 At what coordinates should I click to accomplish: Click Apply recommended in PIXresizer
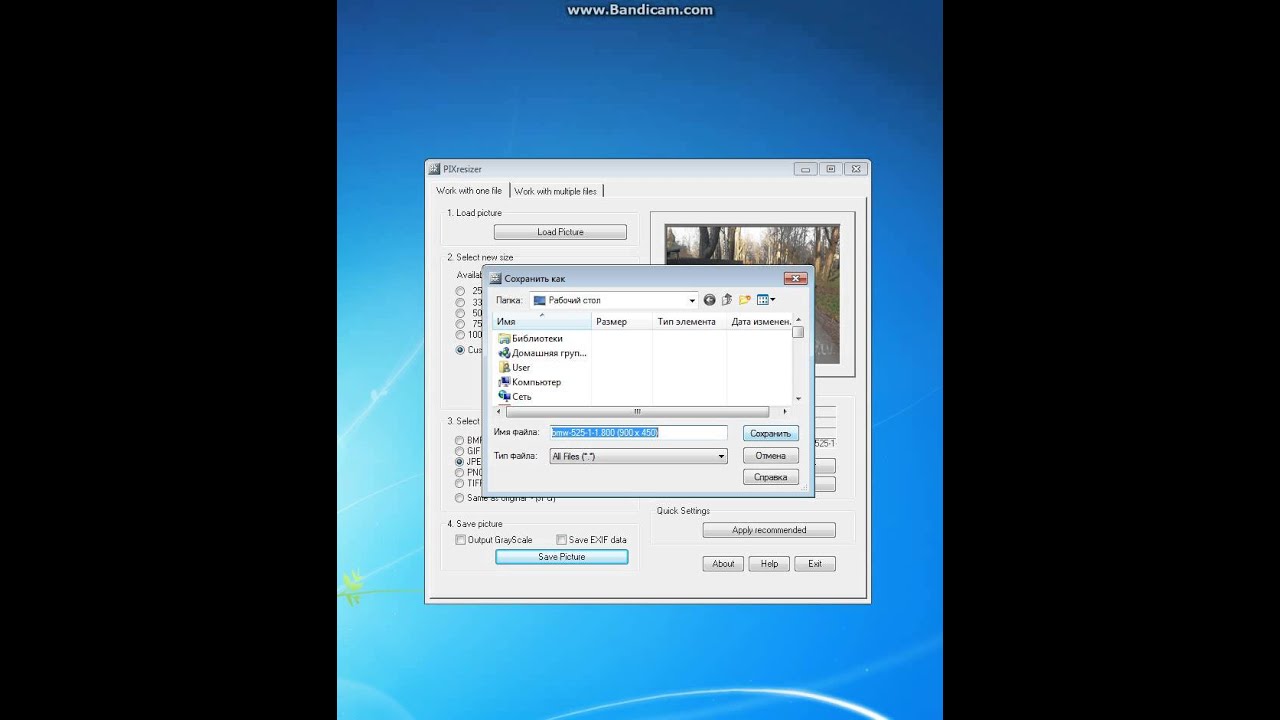769,530
